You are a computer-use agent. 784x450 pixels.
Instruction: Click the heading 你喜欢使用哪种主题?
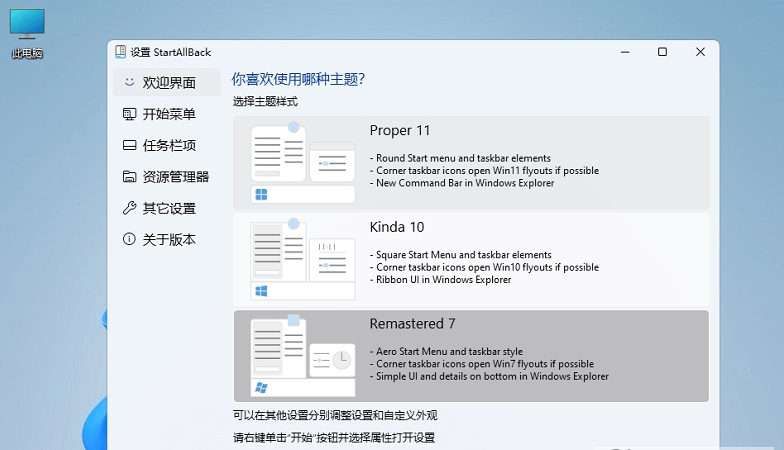pos(298,79)
